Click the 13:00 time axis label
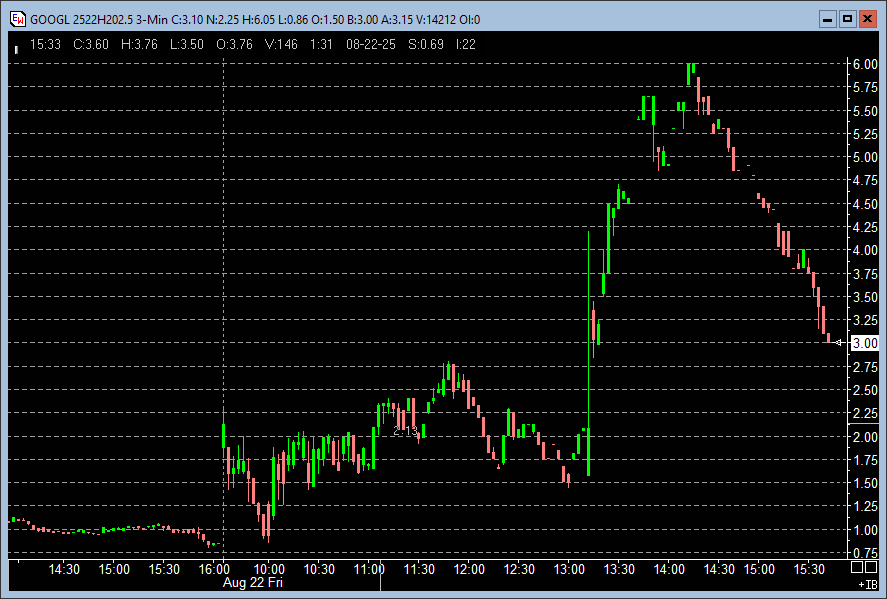 coord(569,569)
